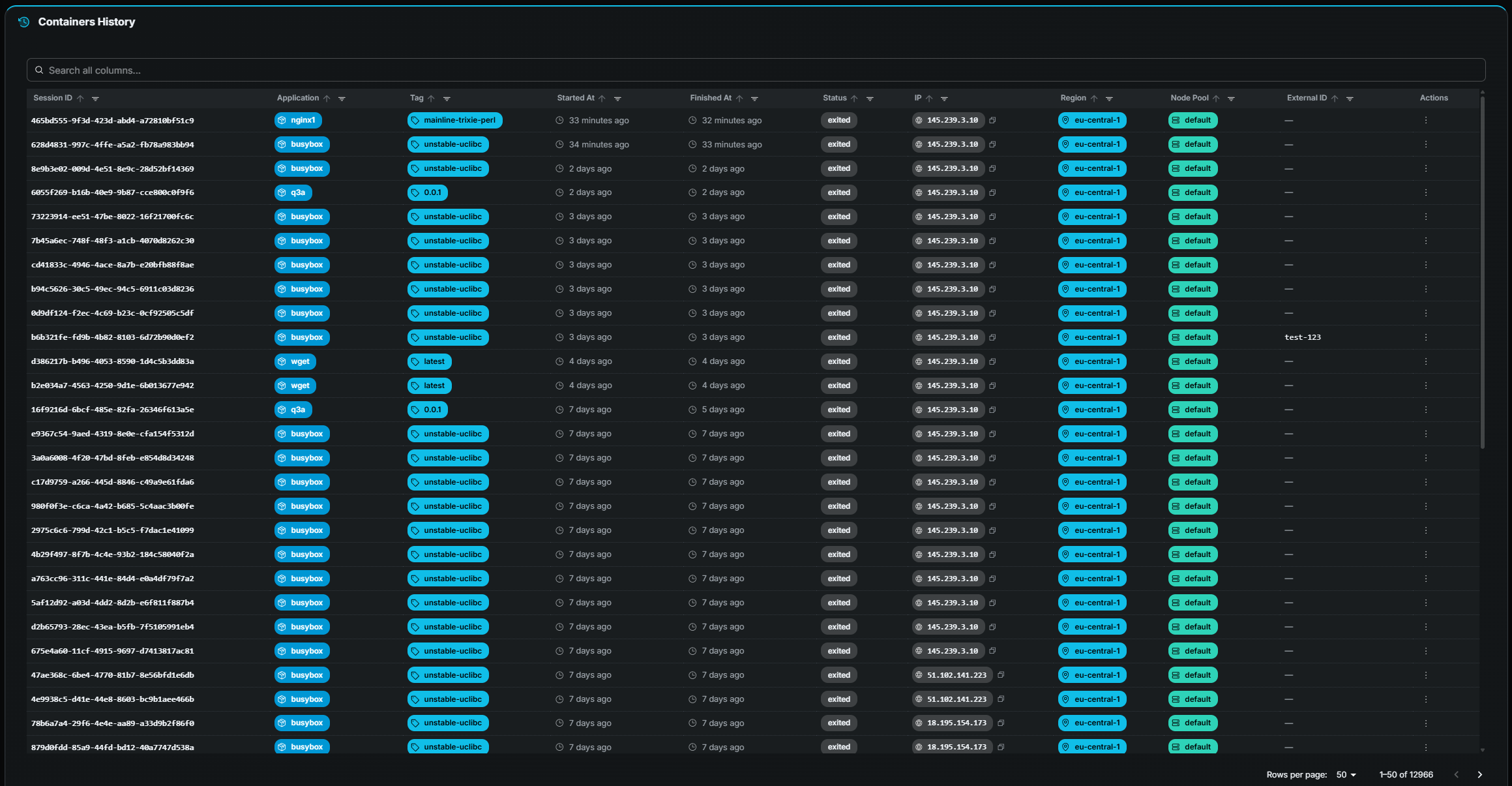Click the magnifier icon in the search bar

pyautogui.click(x=39, y=70)
